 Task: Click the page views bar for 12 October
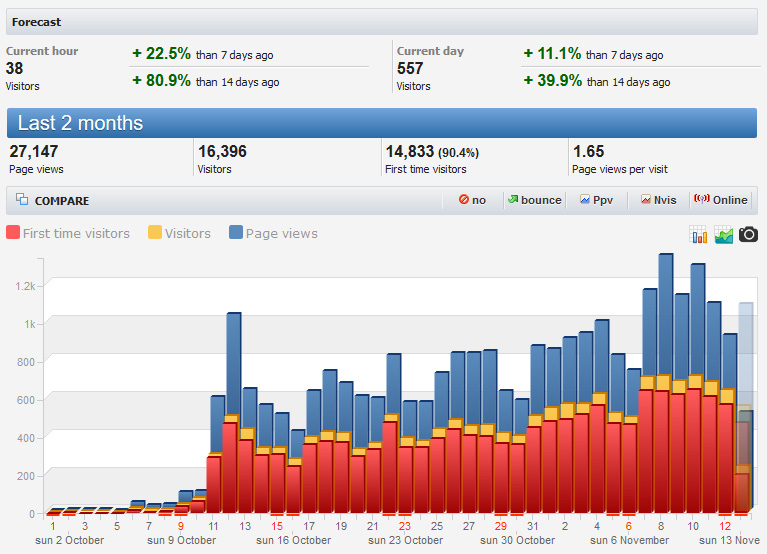[x=234, y=364]
